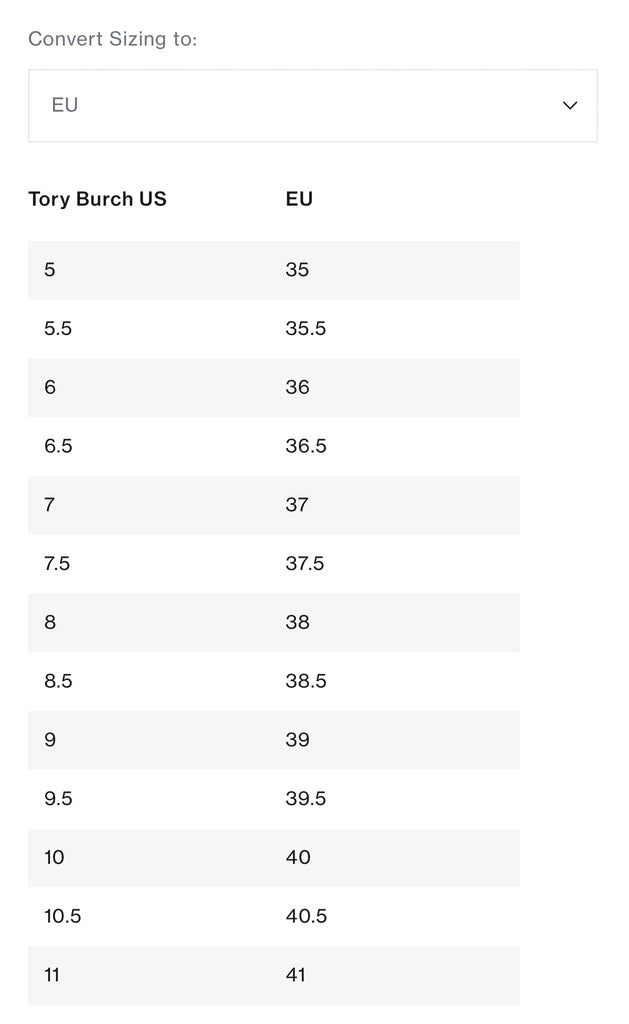Viewport: 629px width, 1024px height.
Task: Select the US size 7 row
Action: [x=274, y=505]
